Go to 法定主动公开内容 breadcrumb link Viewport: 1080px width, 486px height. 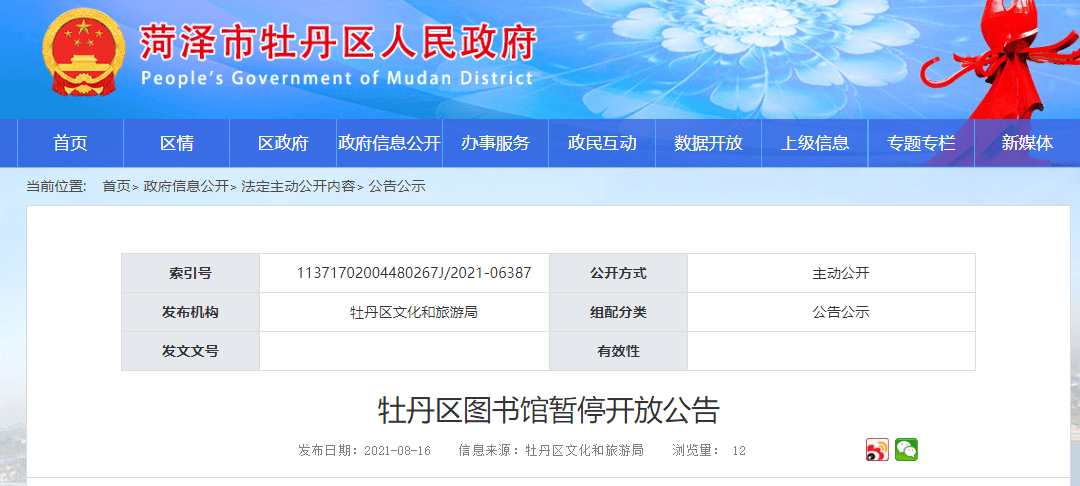[x=298, y=186]
